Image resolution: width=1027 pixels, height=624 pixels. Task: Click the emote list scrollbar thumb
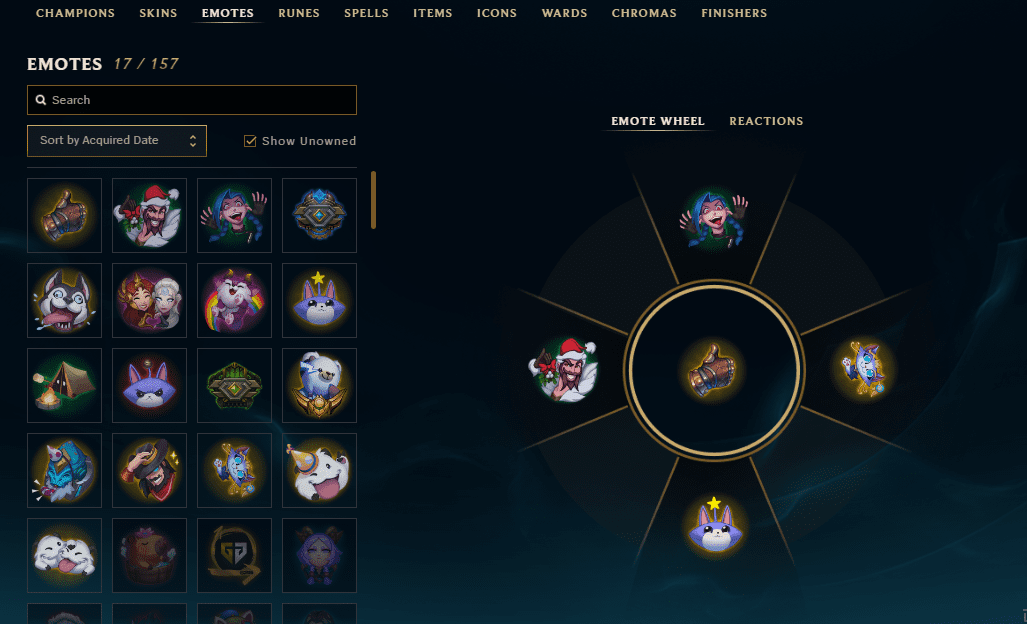coord(373,200)
